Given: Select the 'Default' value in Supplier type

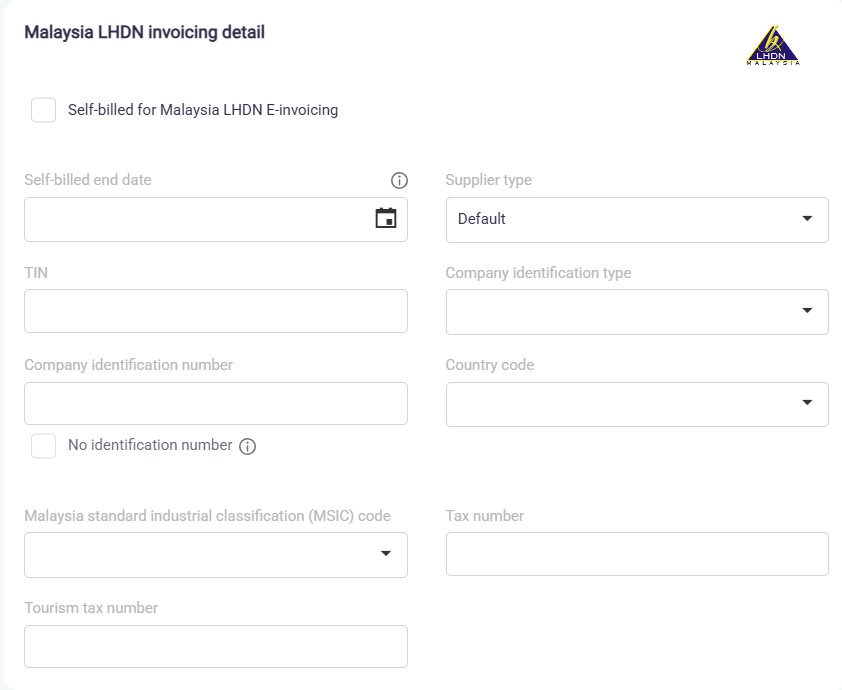Looking at the screenshot, I should pos(482,219).
